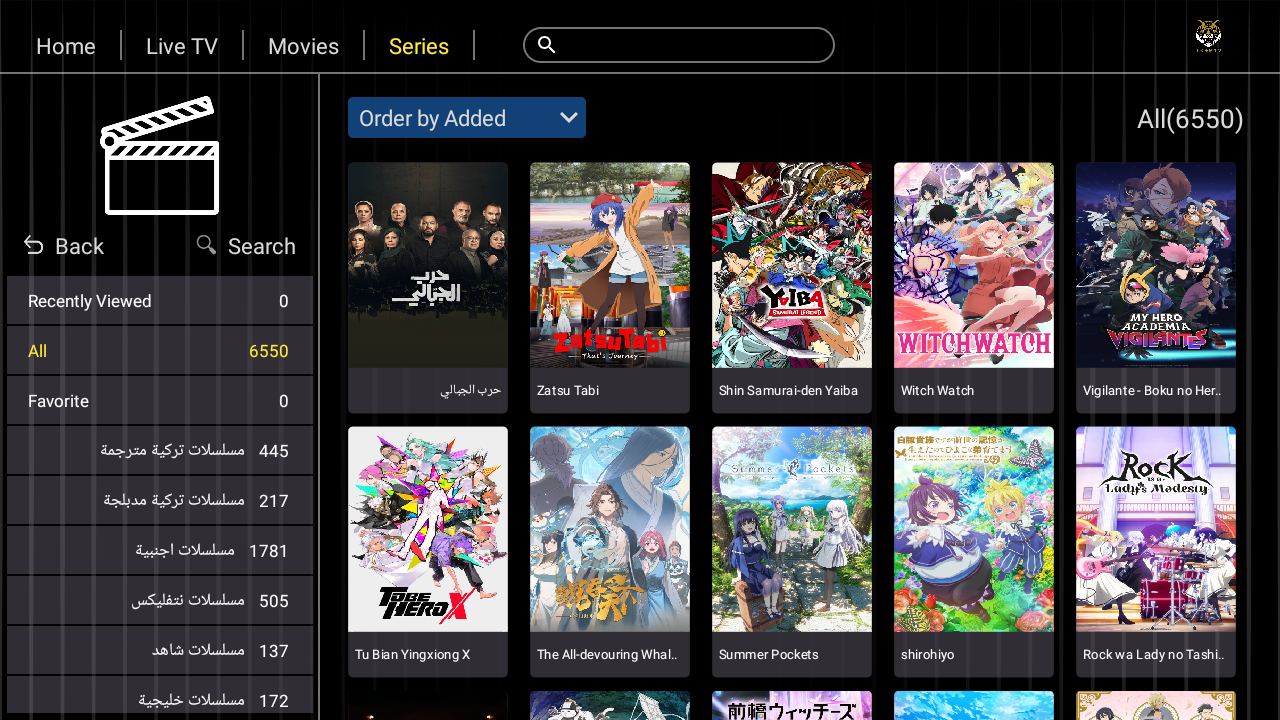
Task: Click the clapperboard icon in sidebar
Action: 160,155
